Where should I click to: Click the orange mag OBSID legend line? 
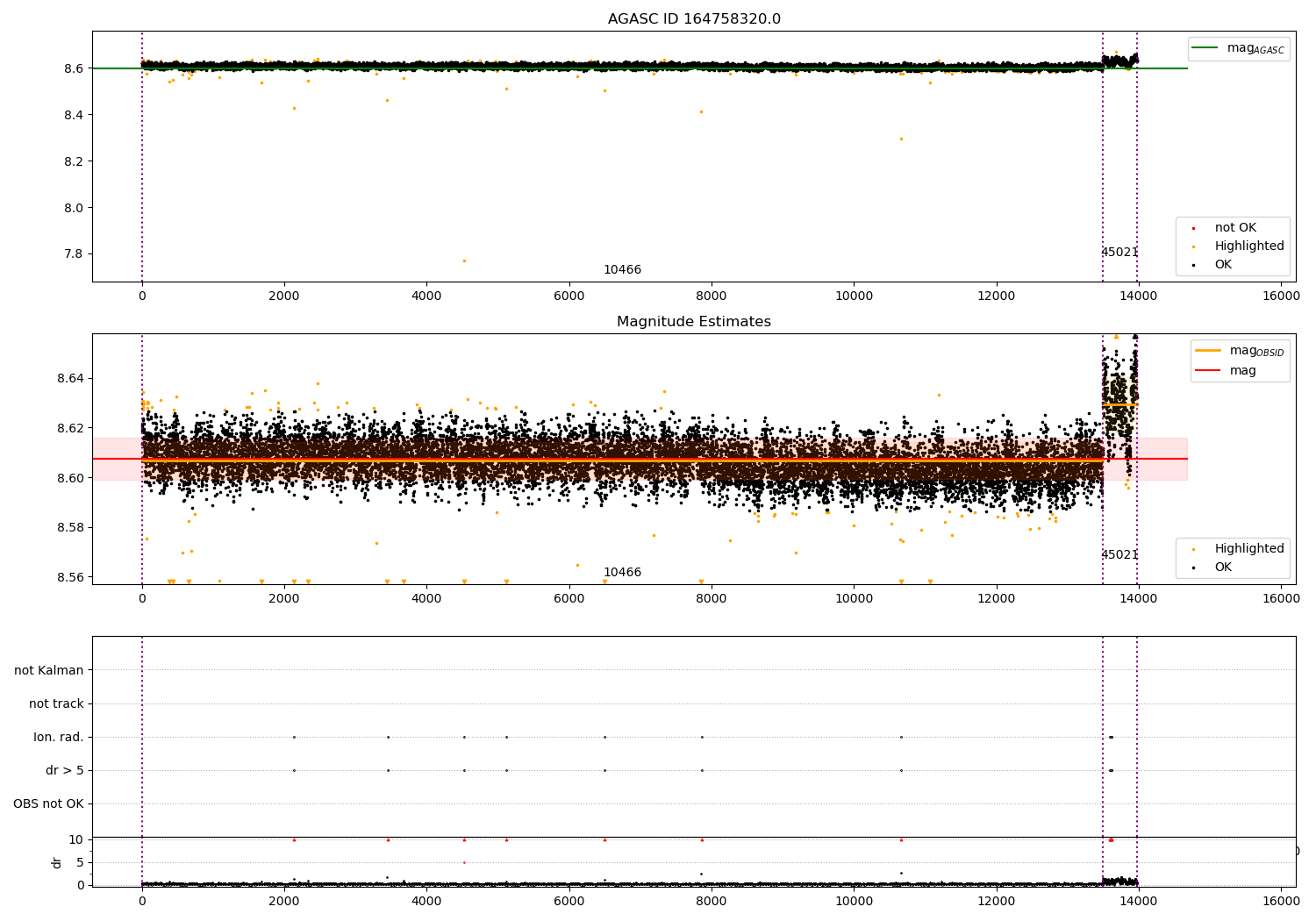pyautogui.click(x=1208, y=351)
